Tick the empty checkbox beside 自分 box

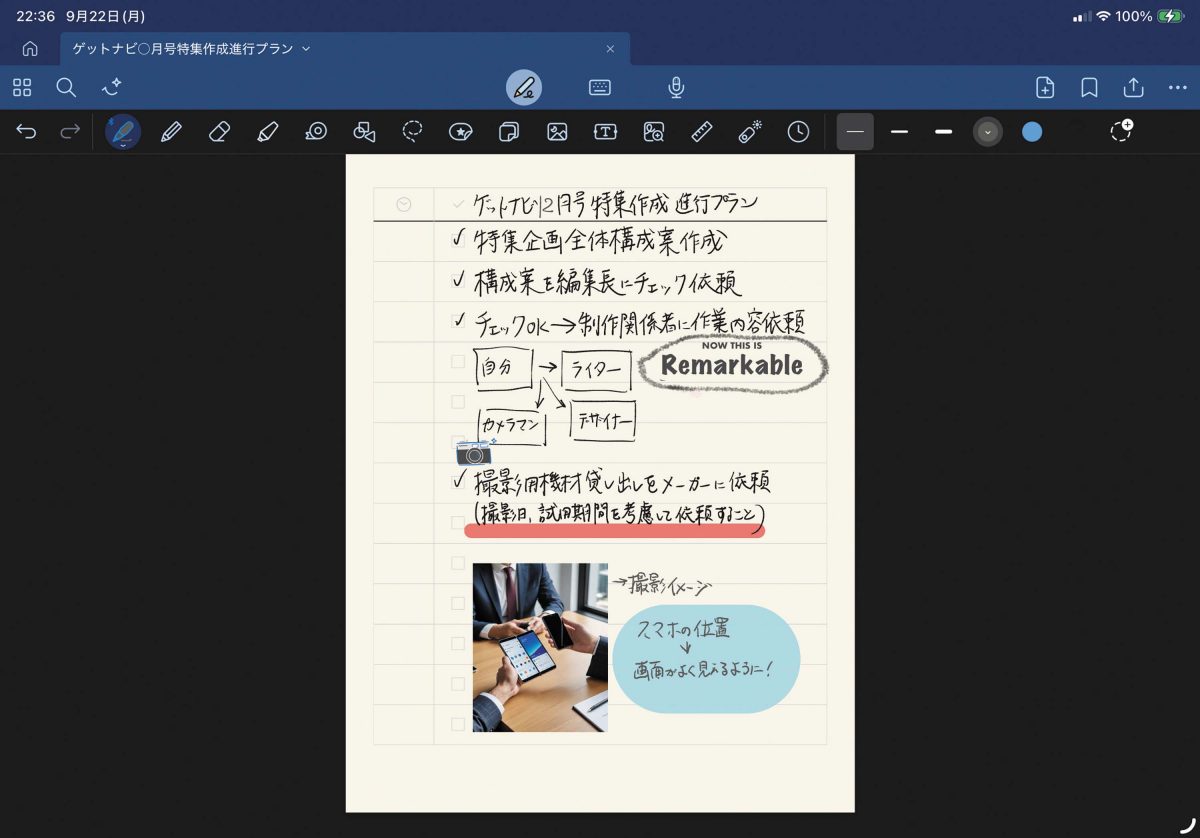pyautogui.click(x=458, y=361)
